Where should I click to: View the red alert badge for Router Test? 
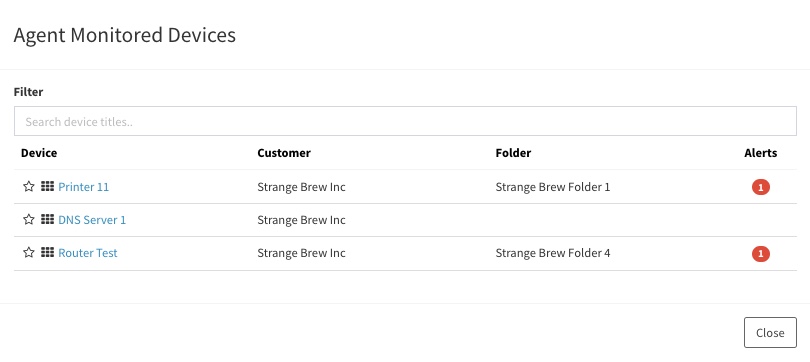[760, 254]
